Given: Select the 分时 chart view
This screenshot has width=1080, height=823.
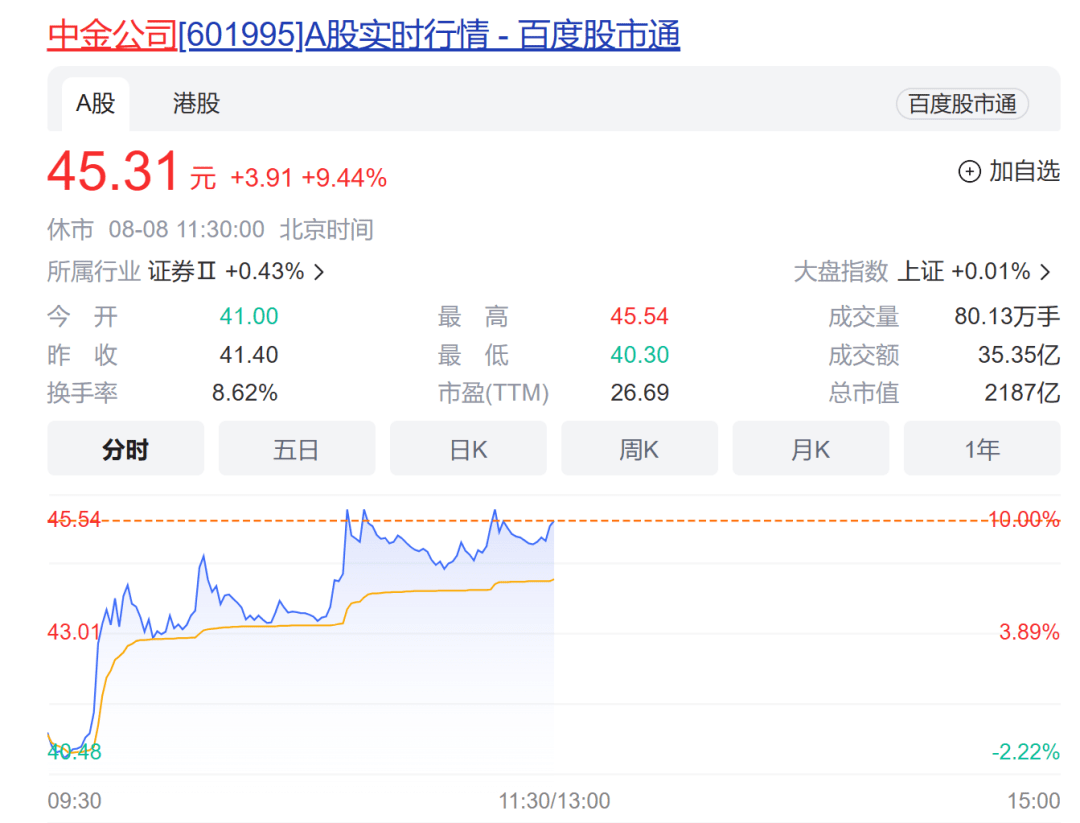Looking at the screenshot, I should (125, 449).
